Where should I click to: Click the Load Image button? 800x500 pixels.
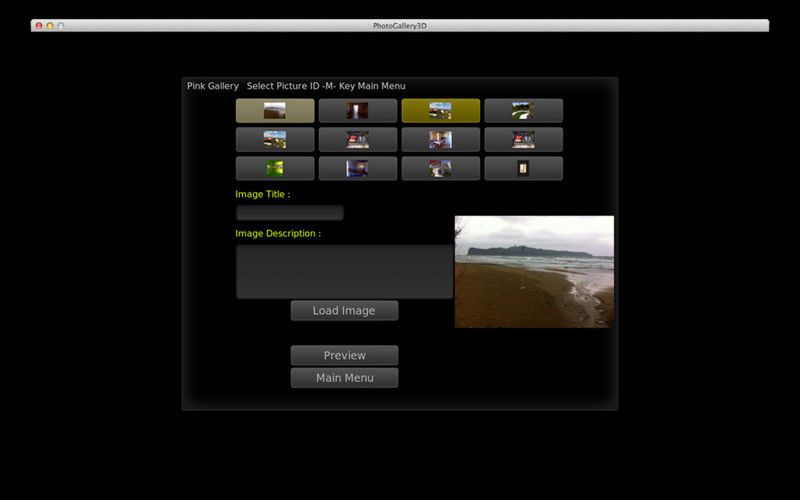[x=344, y=311]
